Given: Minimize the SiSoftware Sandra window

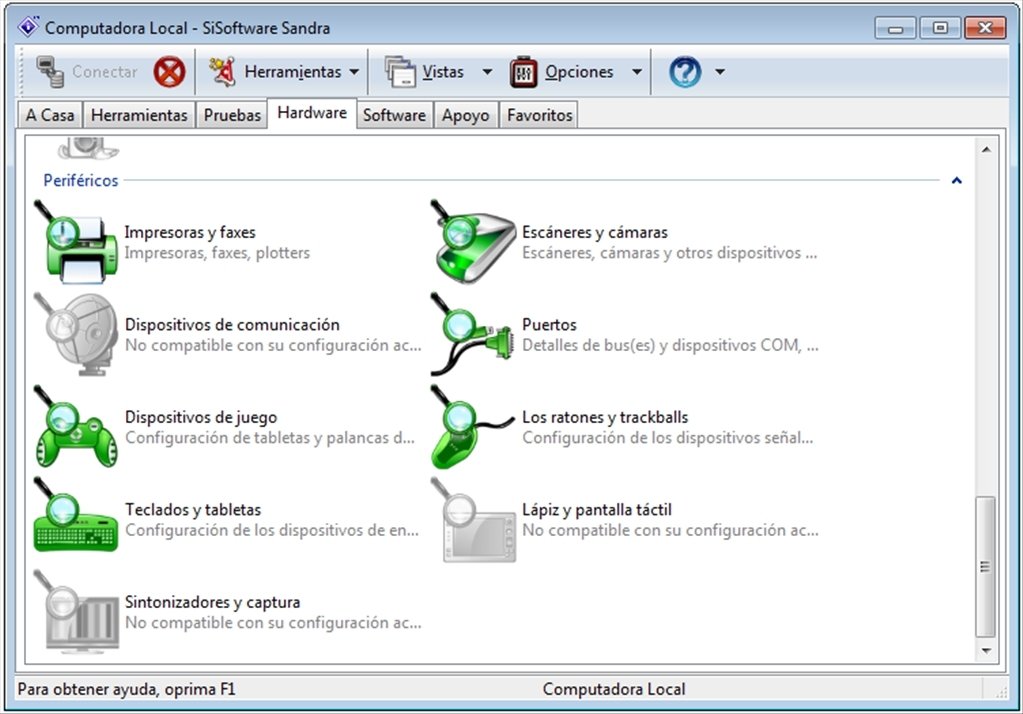Looking at the screenshot, I should coord(896,28).
